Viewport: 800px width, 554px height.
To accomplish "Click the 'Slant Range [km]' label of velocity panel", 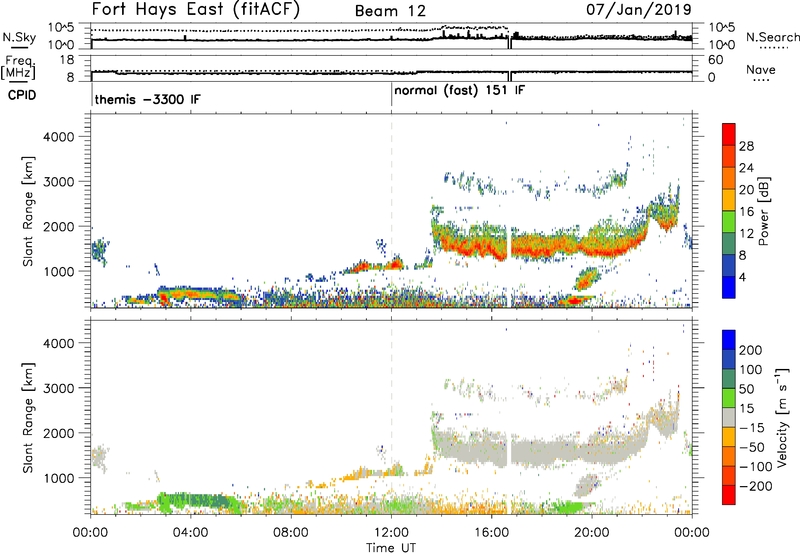I will (x=28, y=418).
